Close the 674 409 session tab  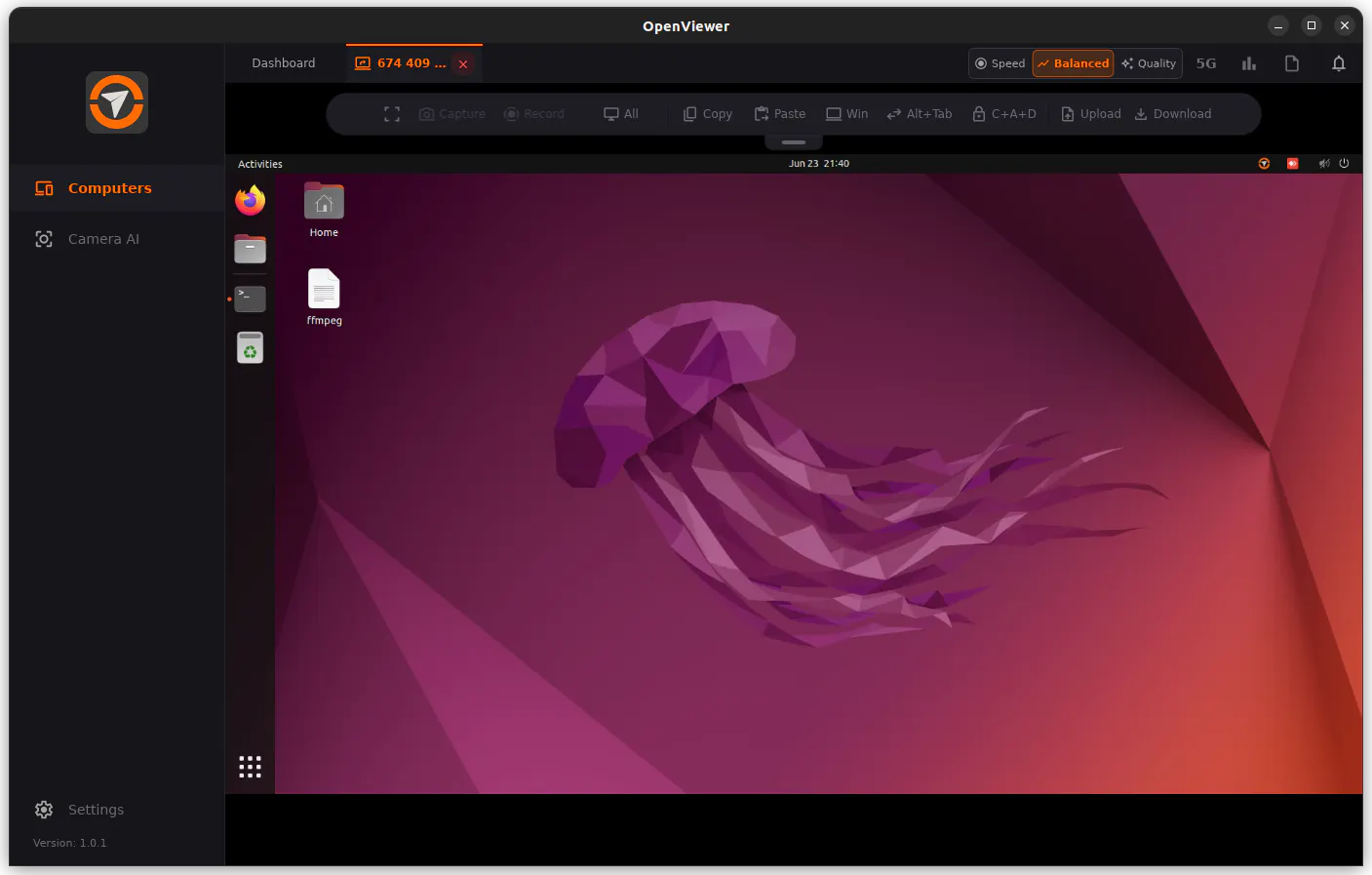(x=463, y=64)
